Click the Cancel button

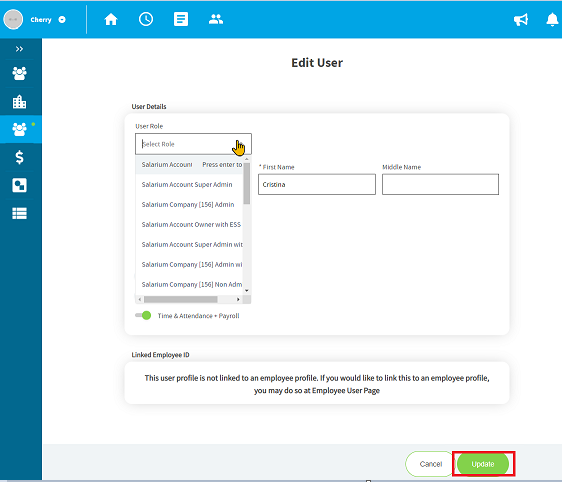[x=430, y=464]
